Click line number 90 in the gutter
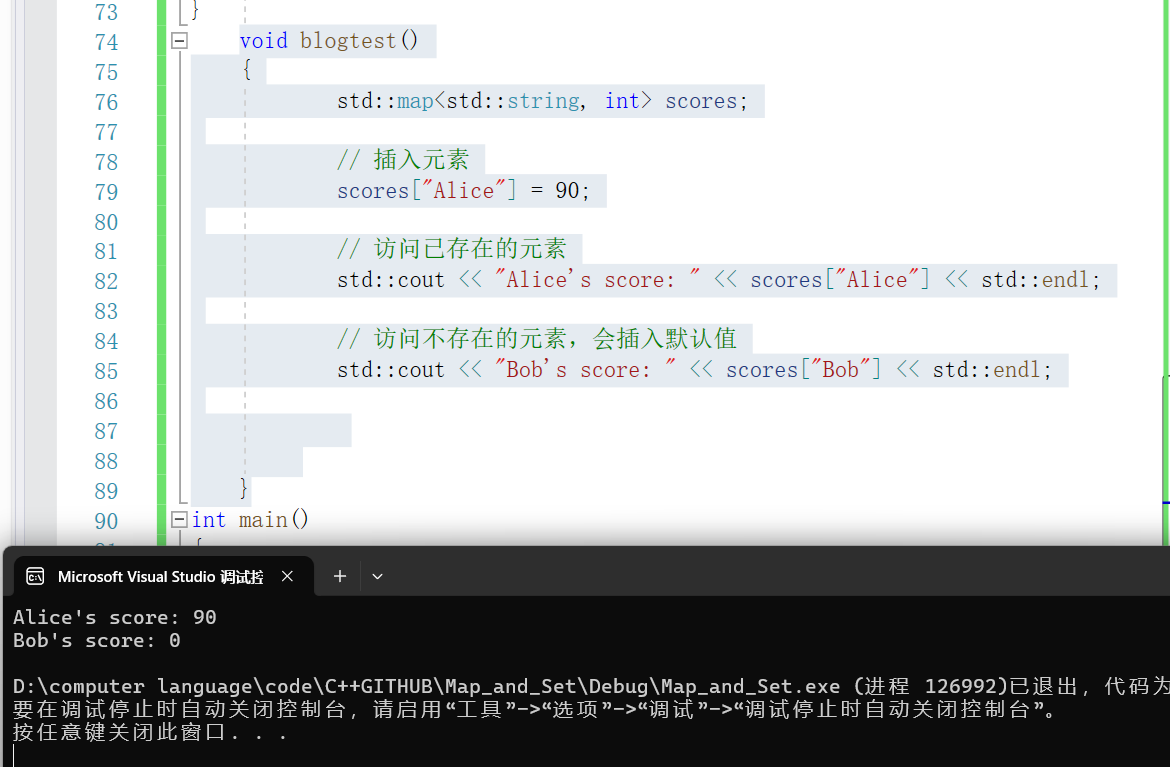The image size is (1170, 767). 107,521
